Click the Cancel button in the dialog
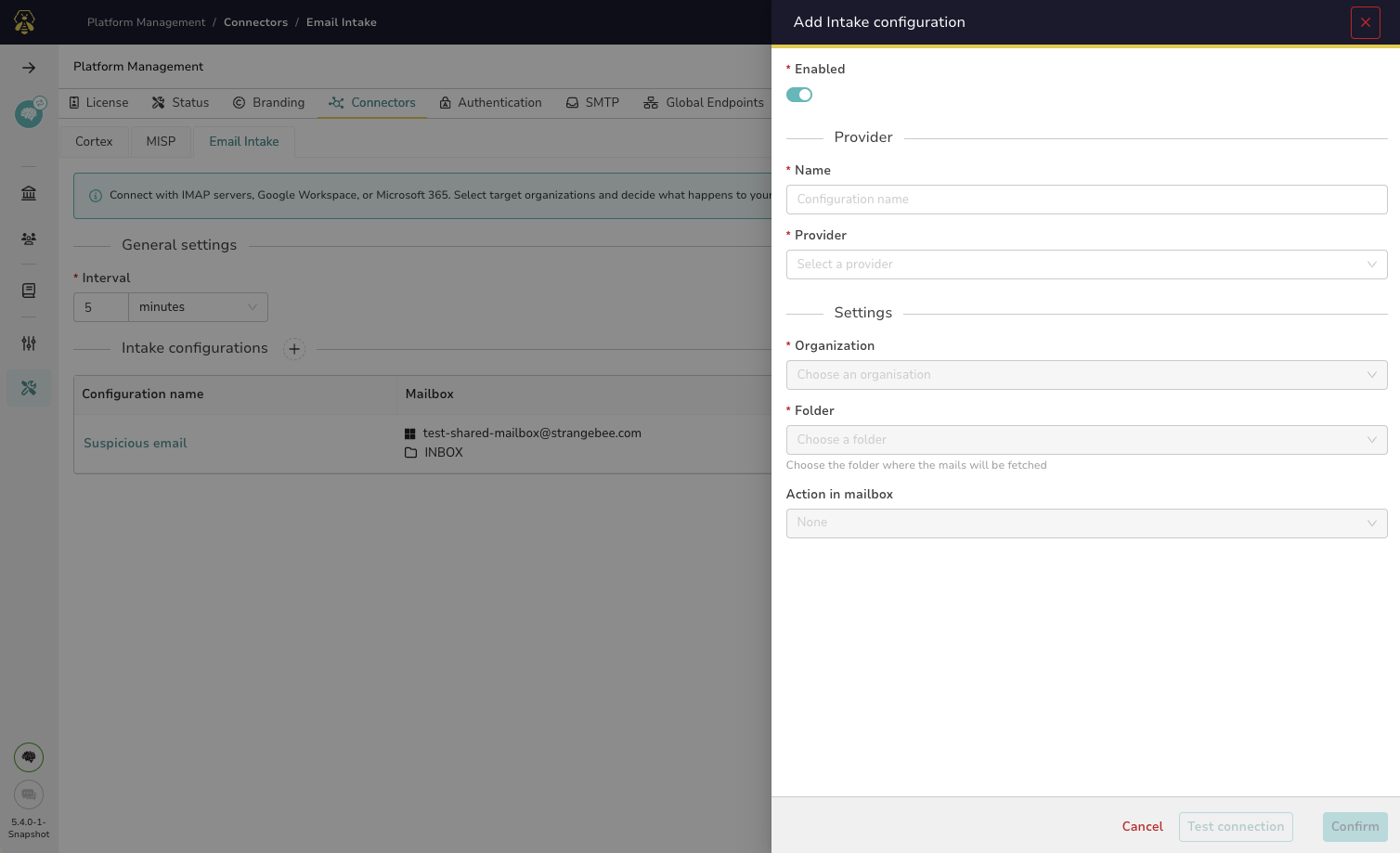This screenshot has width=1400, height=853. (1142, 826)
